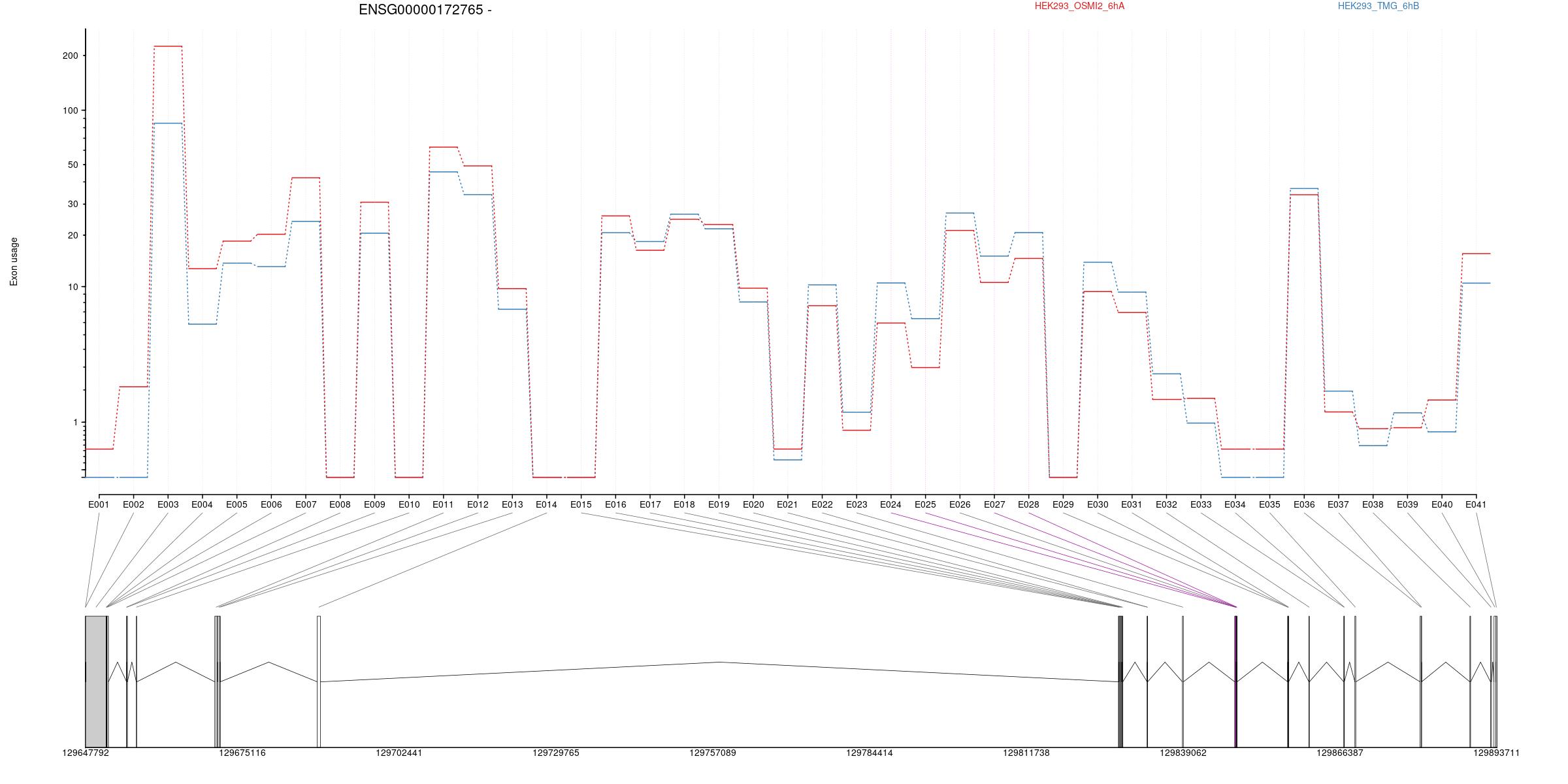
Task: Select exon label E022
Action: point(822,504)
